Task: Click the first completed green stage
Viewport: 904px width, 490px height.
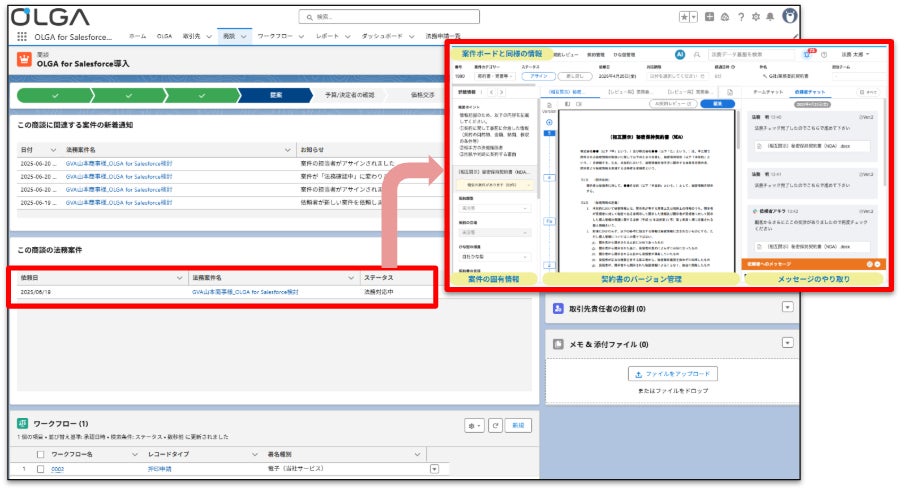Action: click(x=54, y=95)
